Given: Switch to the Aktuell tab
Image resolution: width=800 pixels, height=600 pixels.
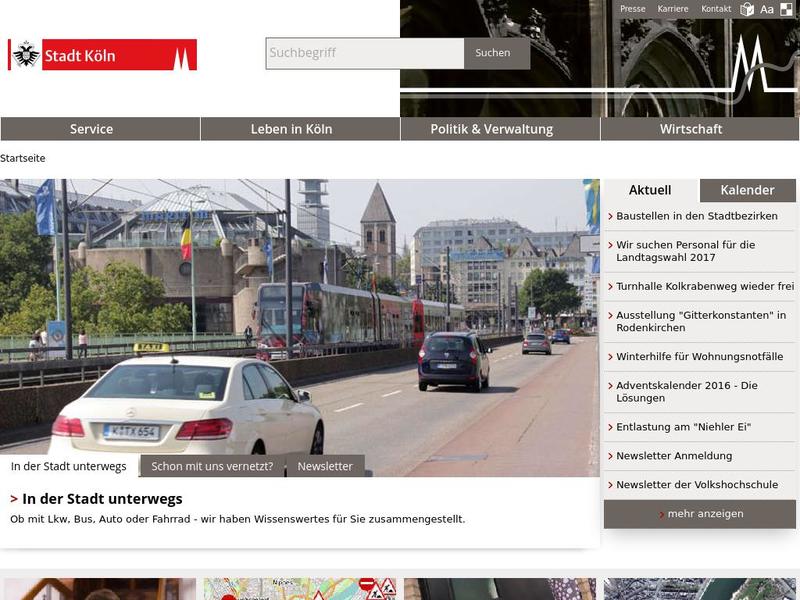Looking at the screenshot, I should 652,190.
